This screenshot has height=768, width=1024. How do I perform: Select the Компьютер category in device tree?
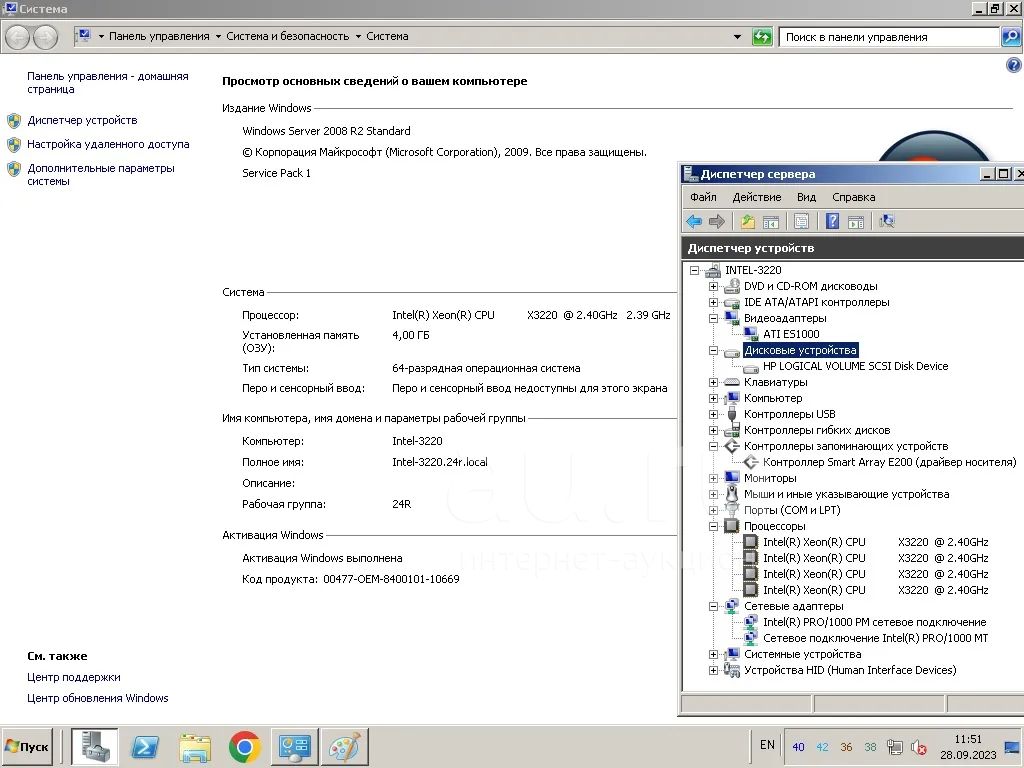(773, 398)
